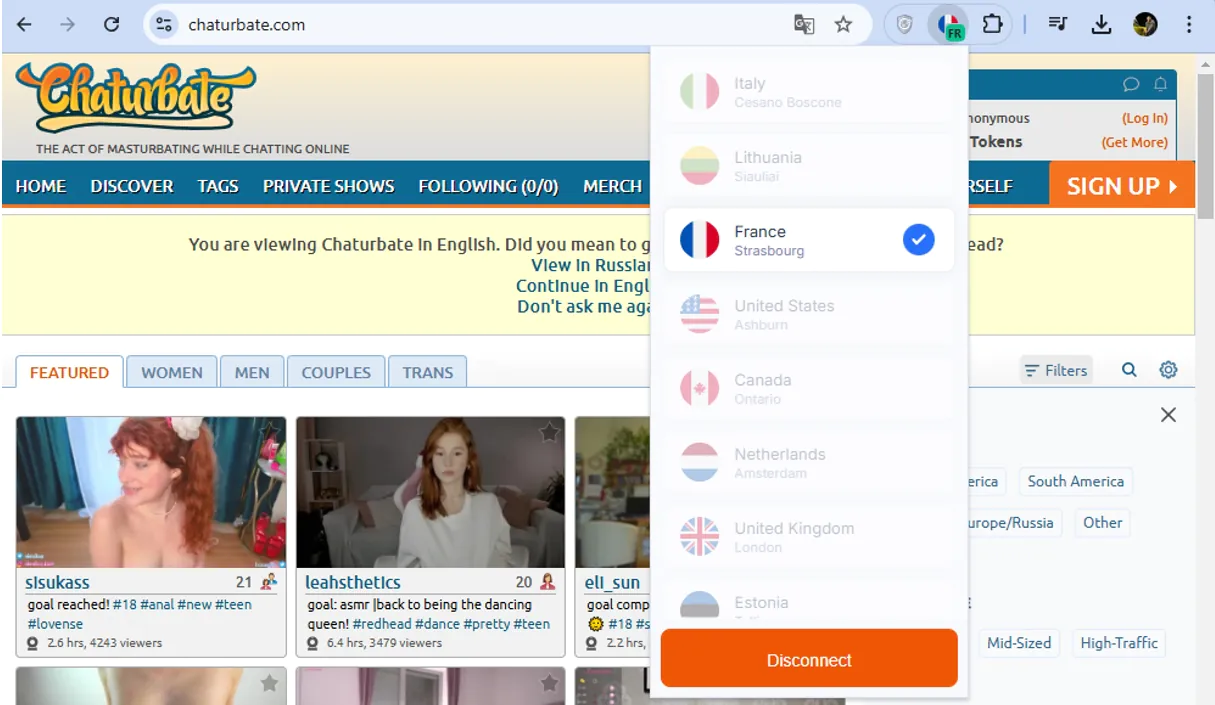The height and width of the screenshot is (705, 1215).
Task: Choose the Lithuania Siauliai server
Action: pos(808,166)
